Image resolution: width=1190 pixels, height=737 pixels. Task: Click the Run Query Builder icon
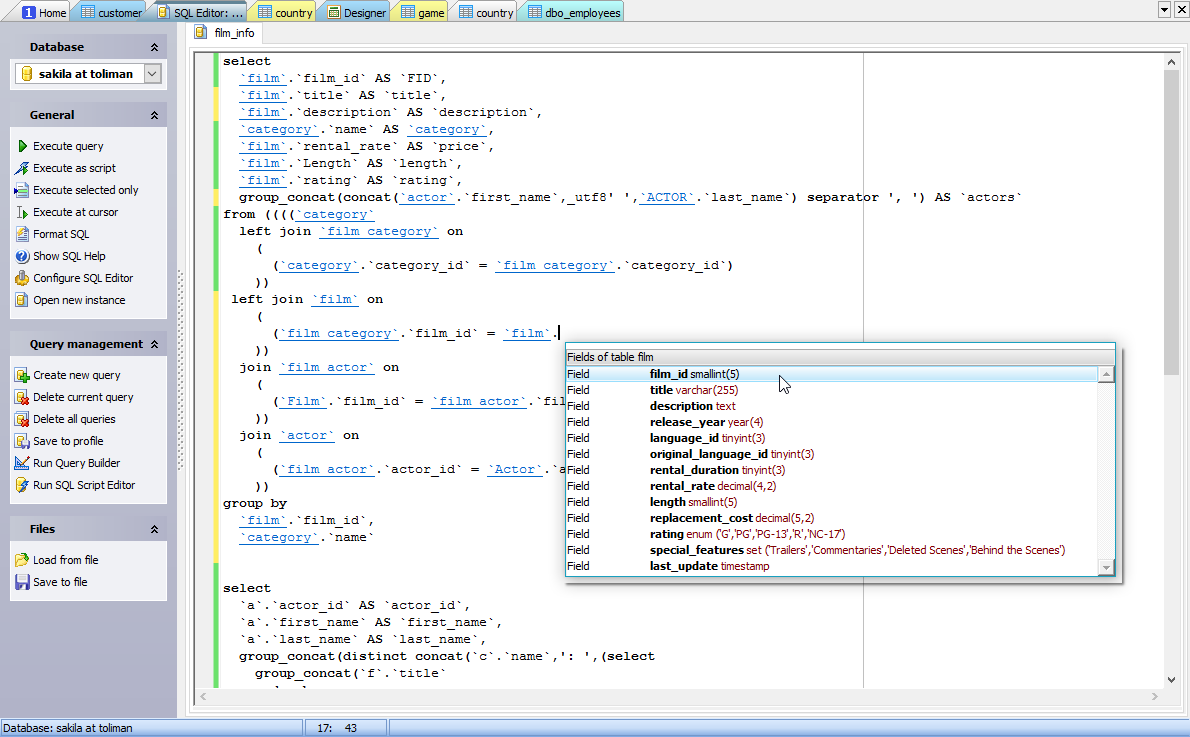[x=22, y=463]
